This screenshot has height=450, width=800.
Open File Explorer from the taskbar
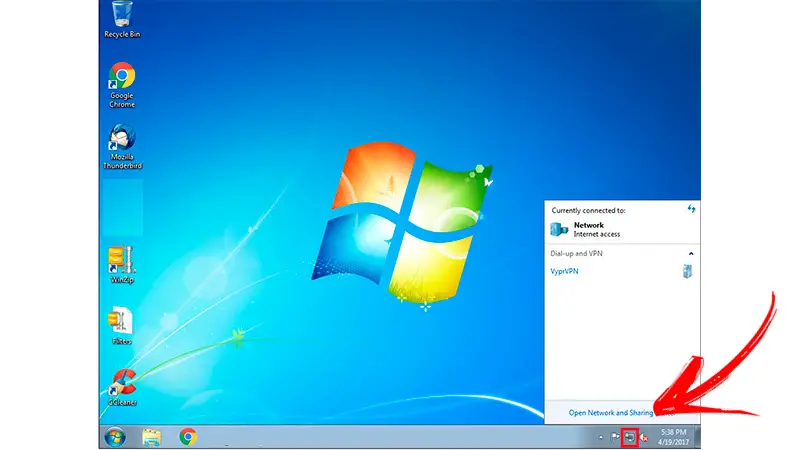pos(152,437)
